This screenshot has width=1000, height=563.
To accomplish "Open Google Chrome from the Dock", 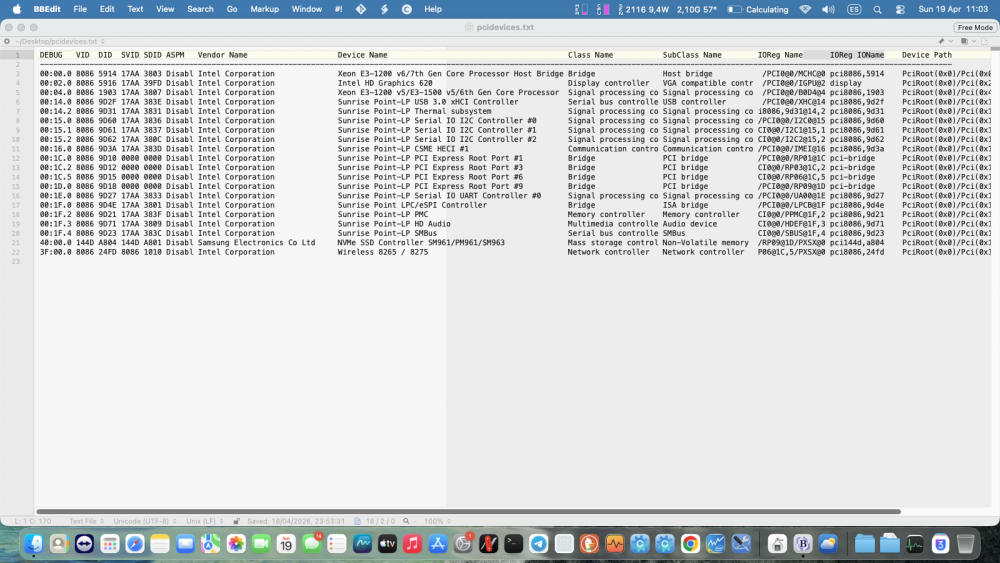I will tap(690, 544).
